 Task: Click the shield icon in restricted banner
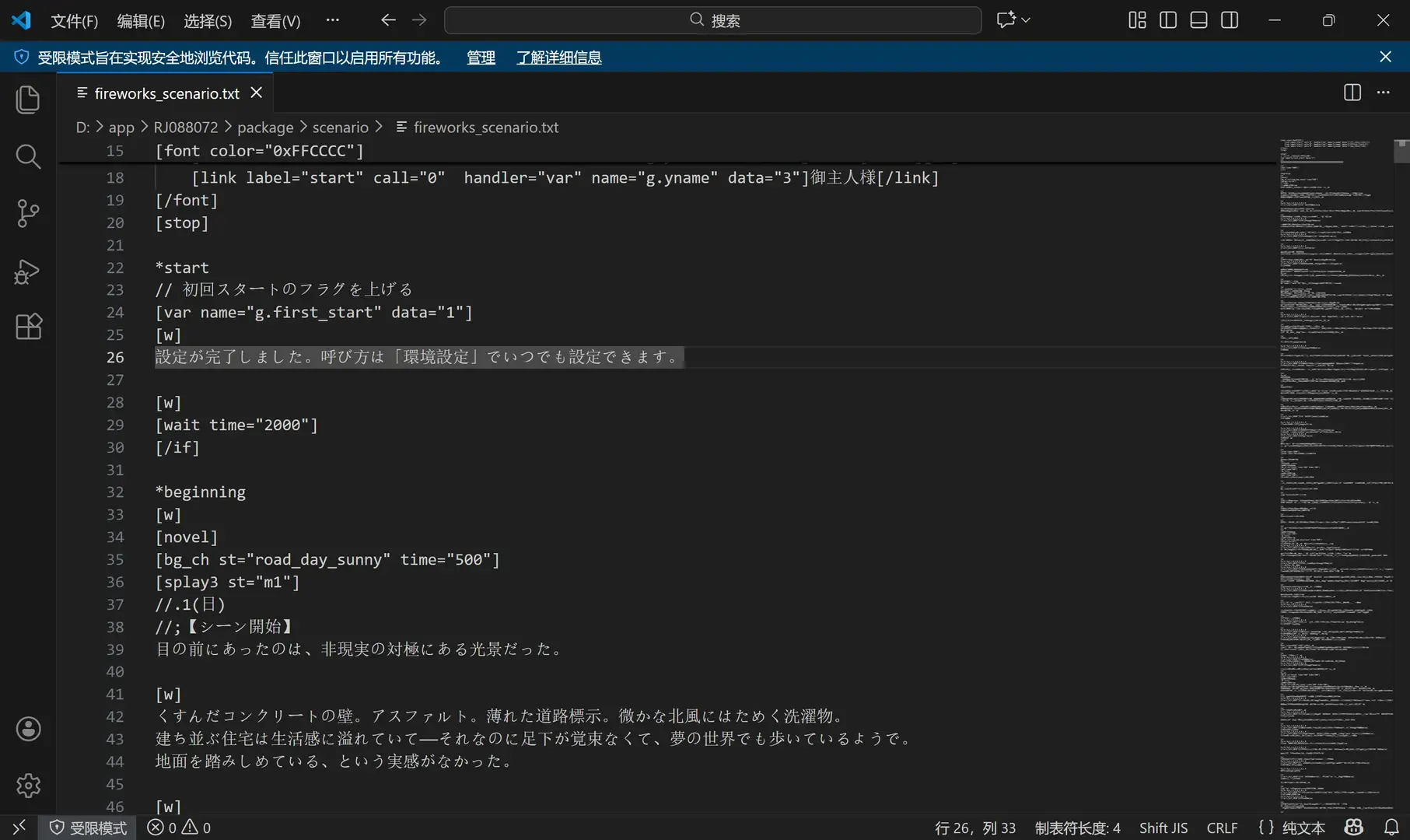tap(22, 57)
